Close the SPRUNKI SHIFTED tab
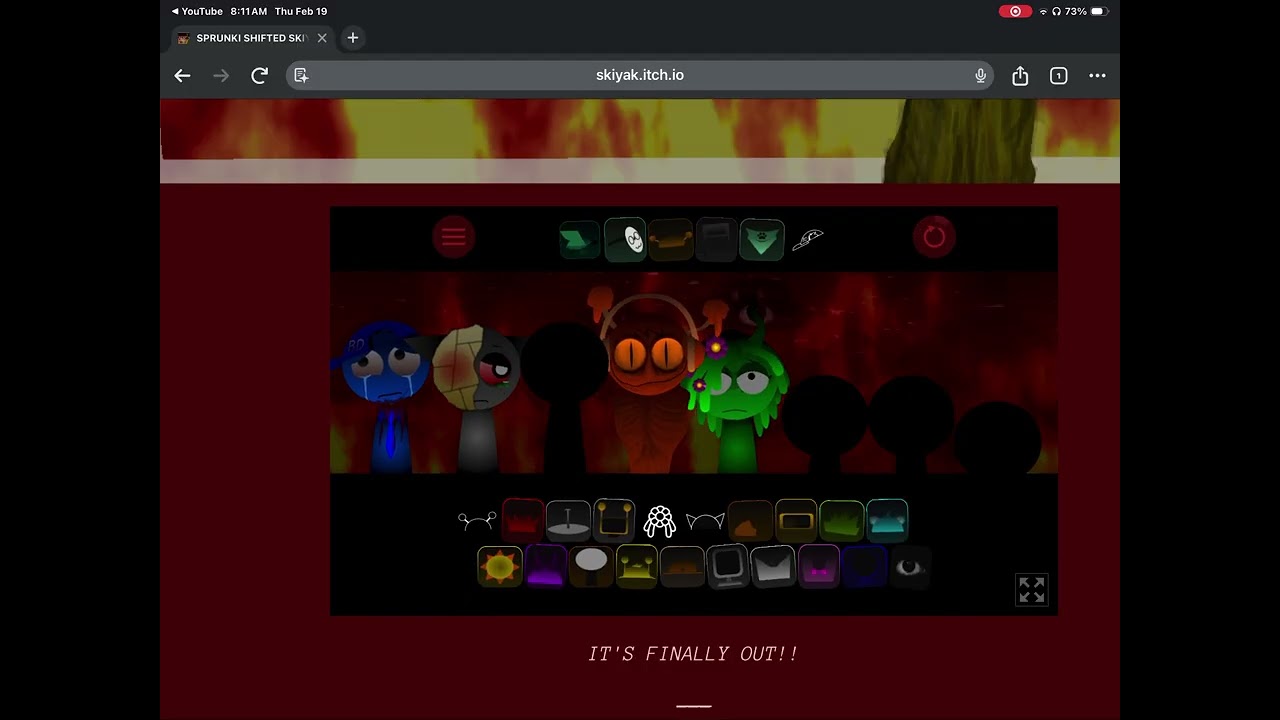 322,38
